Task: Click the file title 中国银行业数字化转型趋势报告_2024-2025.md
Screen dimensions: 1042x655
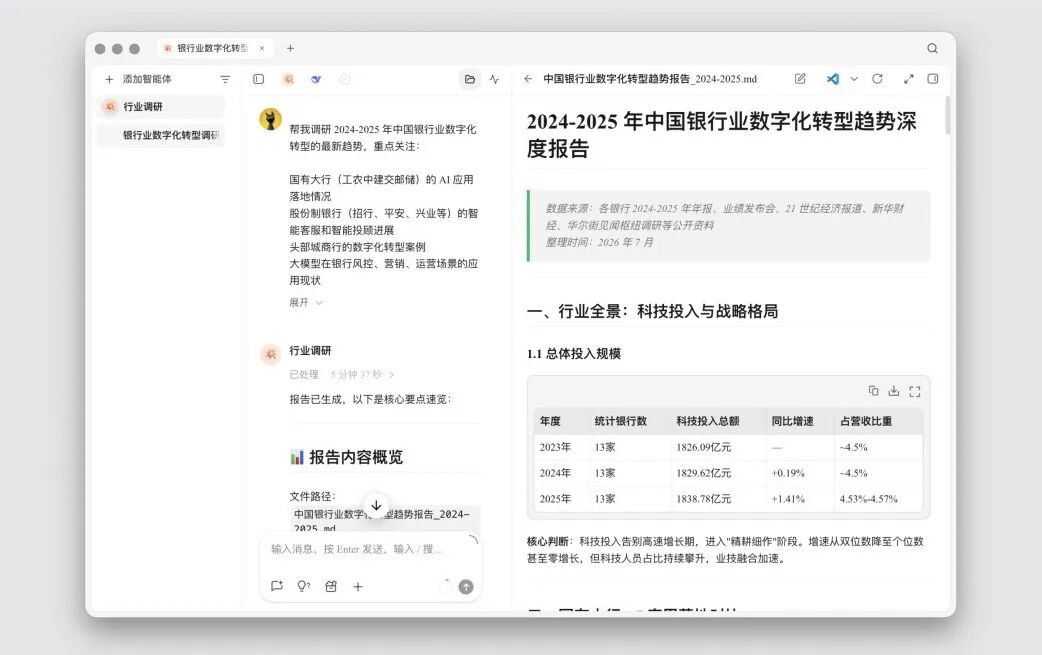Action: (x=650, y=78)
